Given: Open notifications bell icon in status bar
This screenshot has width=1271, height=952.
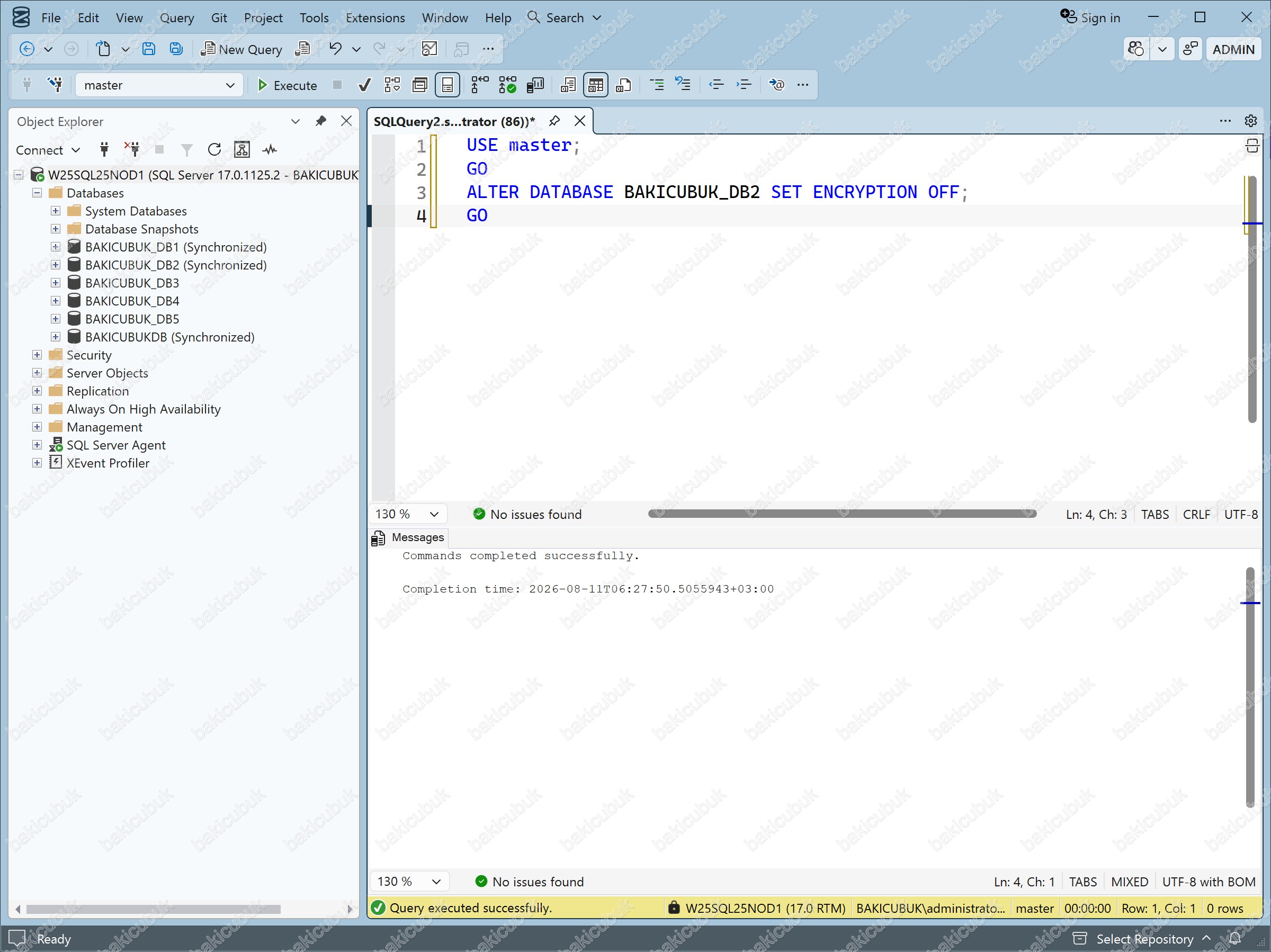Looking at the screenshot, I should coord(1236,939).
